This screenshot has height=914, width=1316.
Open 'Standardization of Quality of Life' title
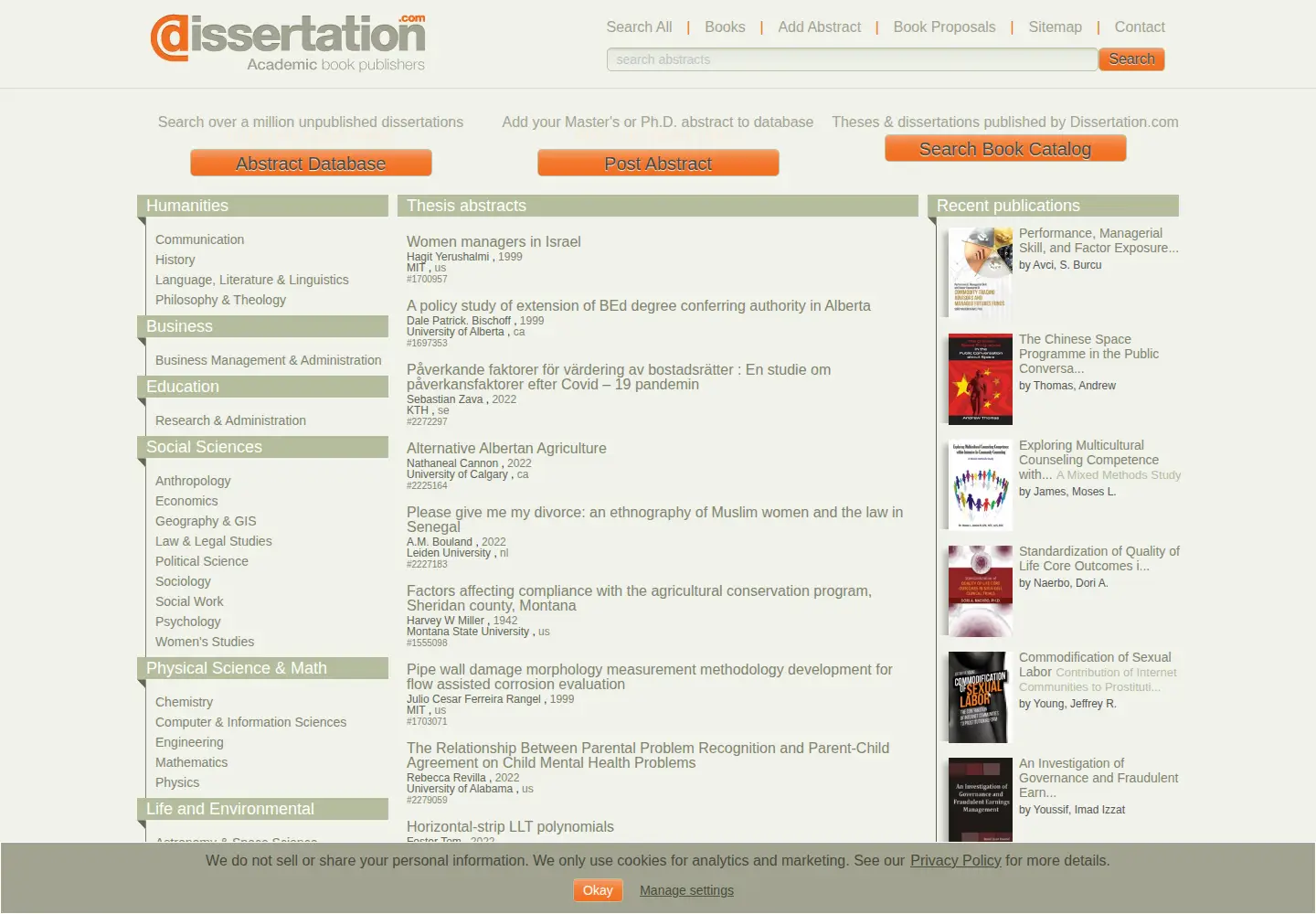pyautogui.click(x=1099, y=559)
